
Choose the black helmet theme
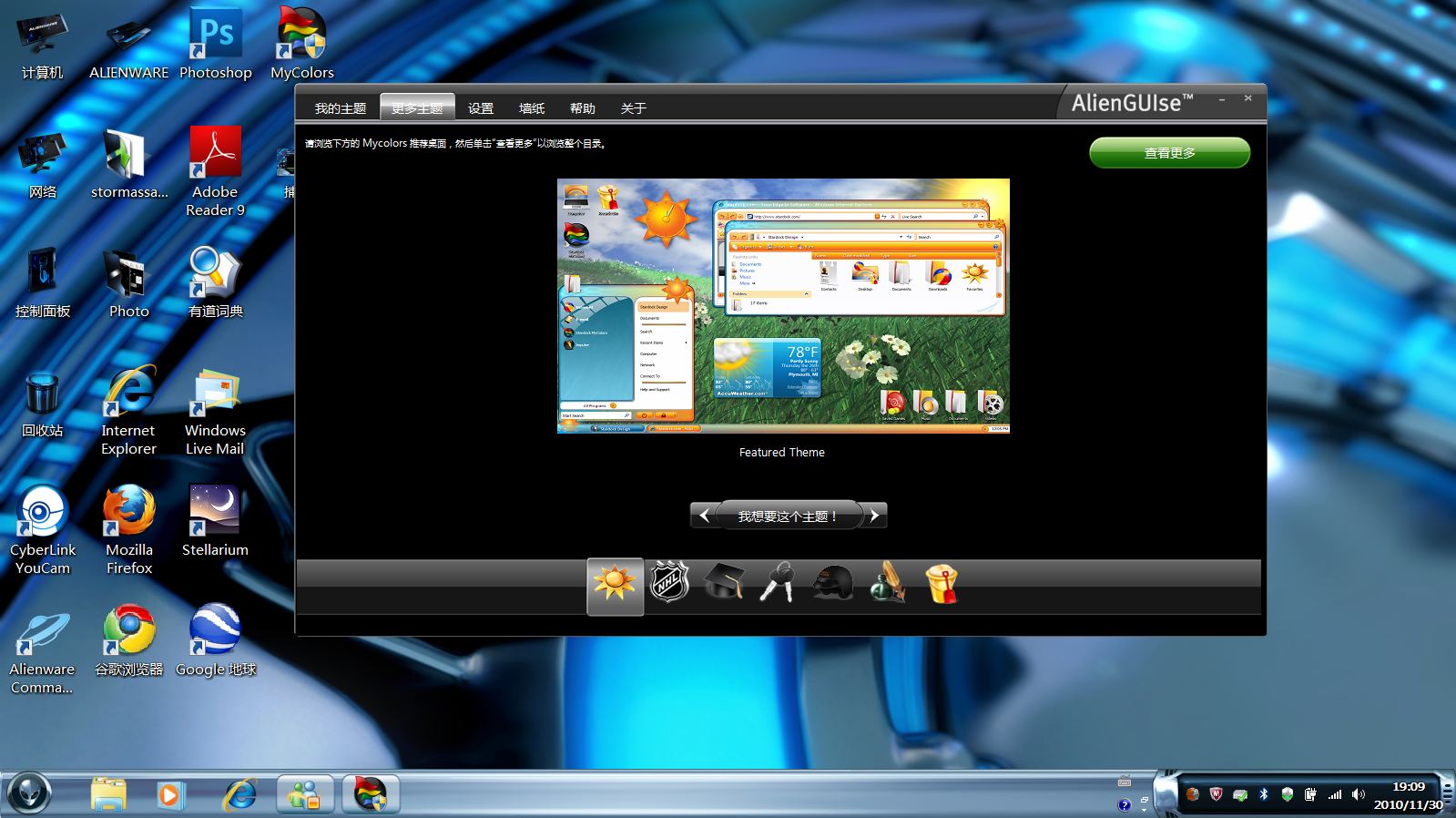tap(832, 582)
